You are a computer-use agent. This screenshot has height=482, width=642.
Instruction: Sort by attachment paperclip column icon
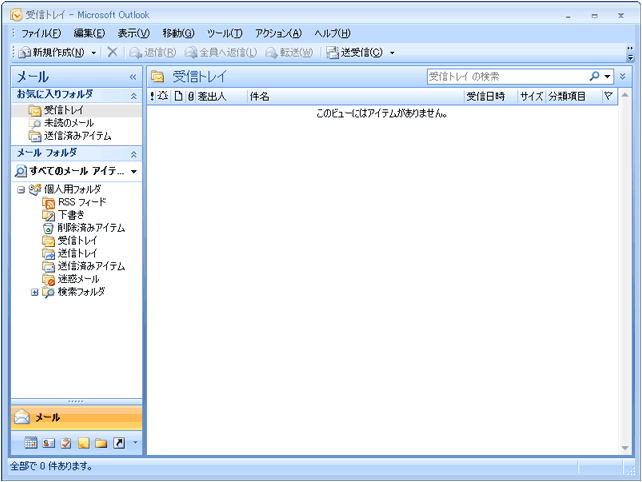(191, 97)
